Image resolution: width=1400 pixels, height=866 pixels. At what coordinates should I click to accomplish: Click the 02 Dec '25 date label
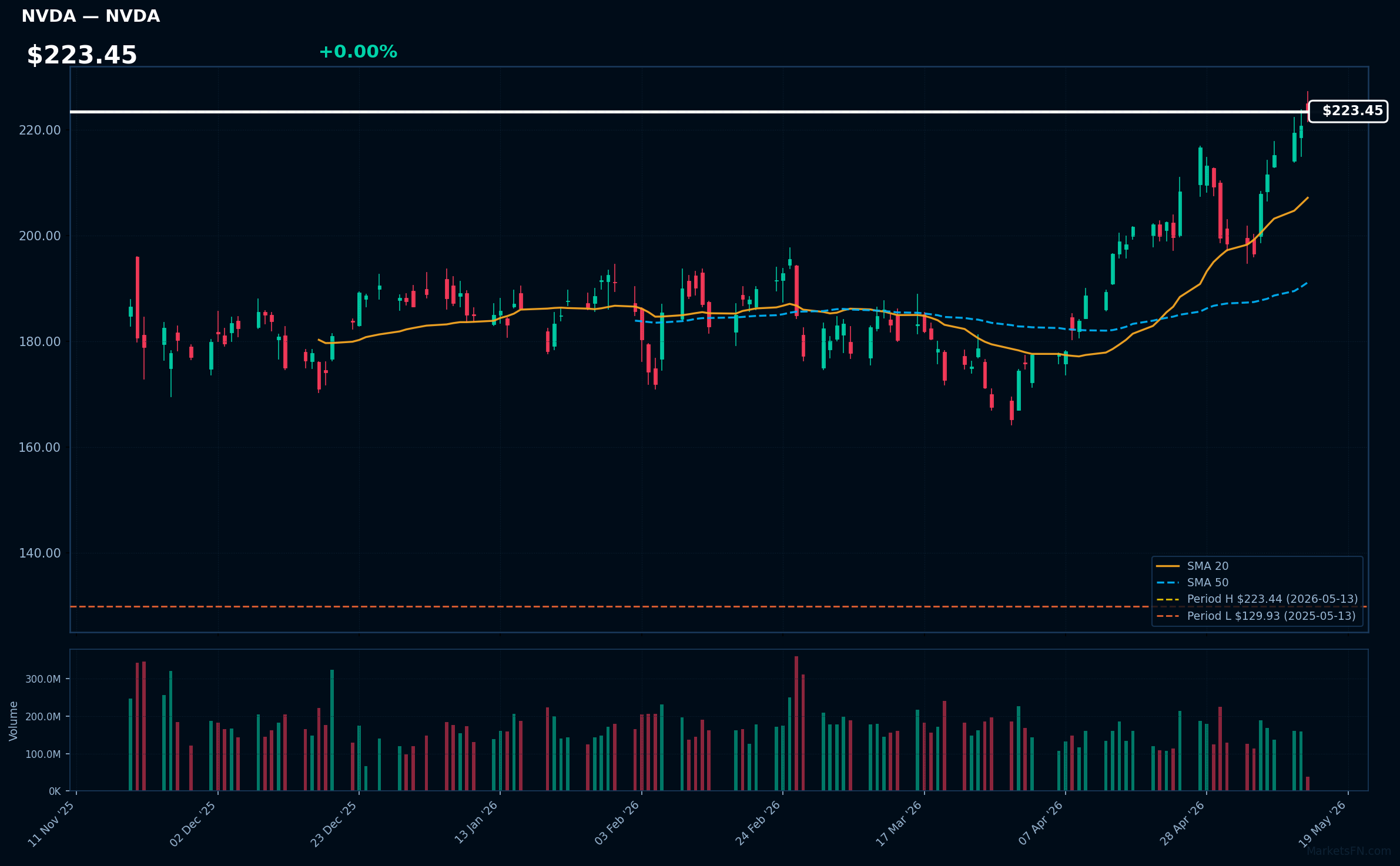pyautogui.click(x=193, y=824)
